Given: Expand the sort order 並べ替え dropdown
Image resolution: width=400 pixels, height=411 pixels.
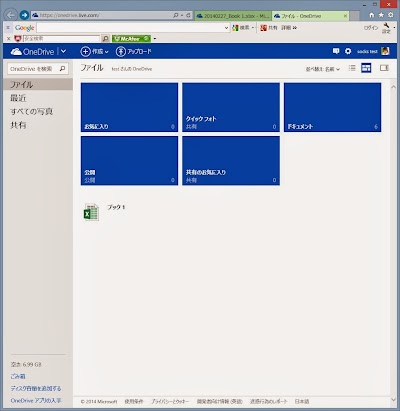Looking at the screenshot, I should [x=323, y=69].
